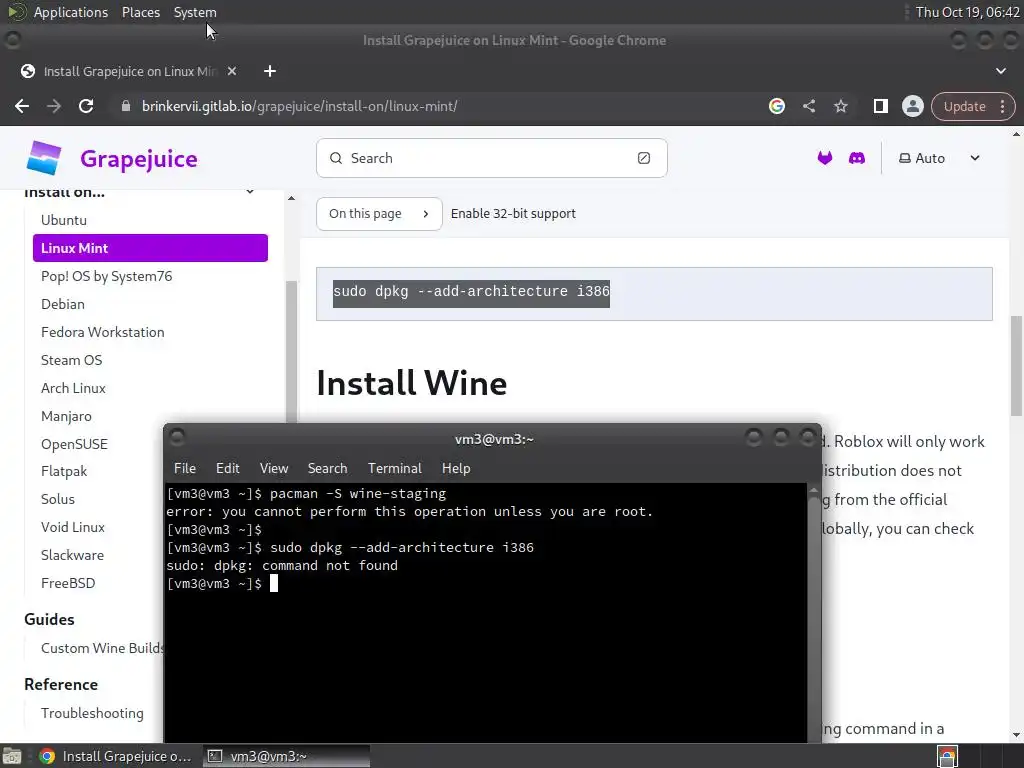The width and height of the screenshot is (1024, 768).
Task: Click show desktop icon in bottom panel
Action: [x=11, y=756]
